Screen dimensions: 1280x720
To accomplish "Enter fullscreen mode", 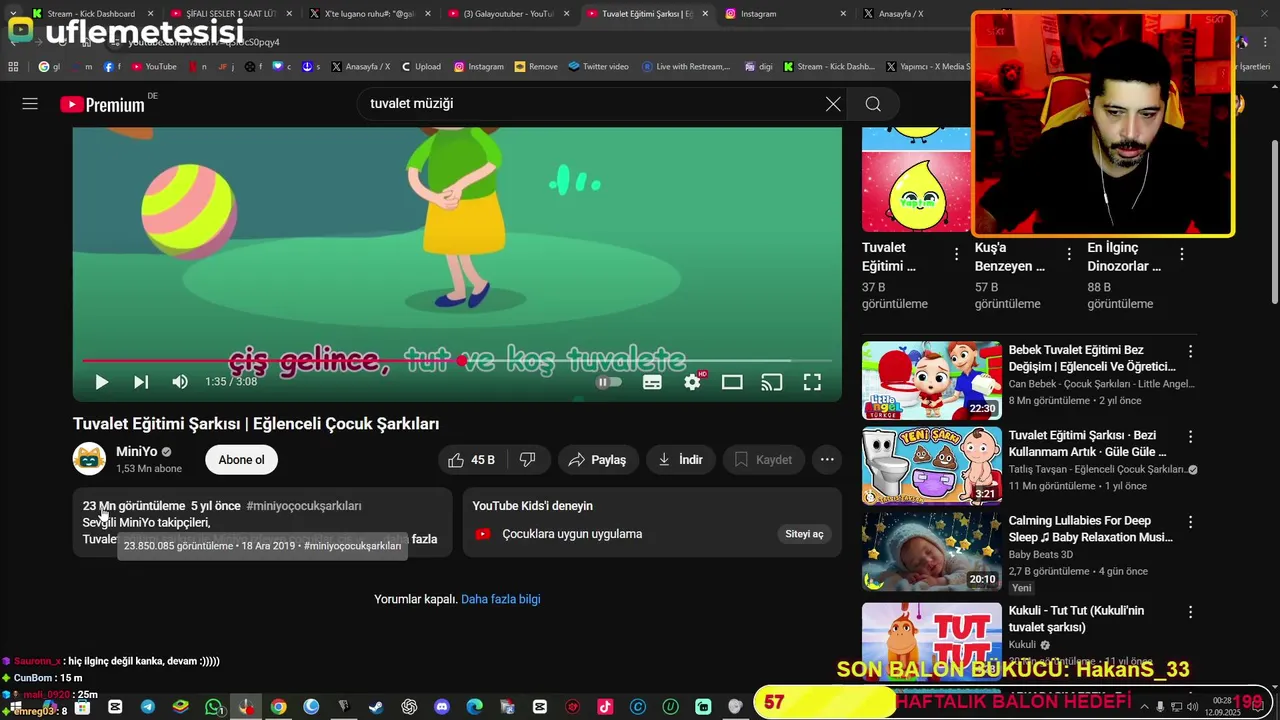I will tap(812, 382).
